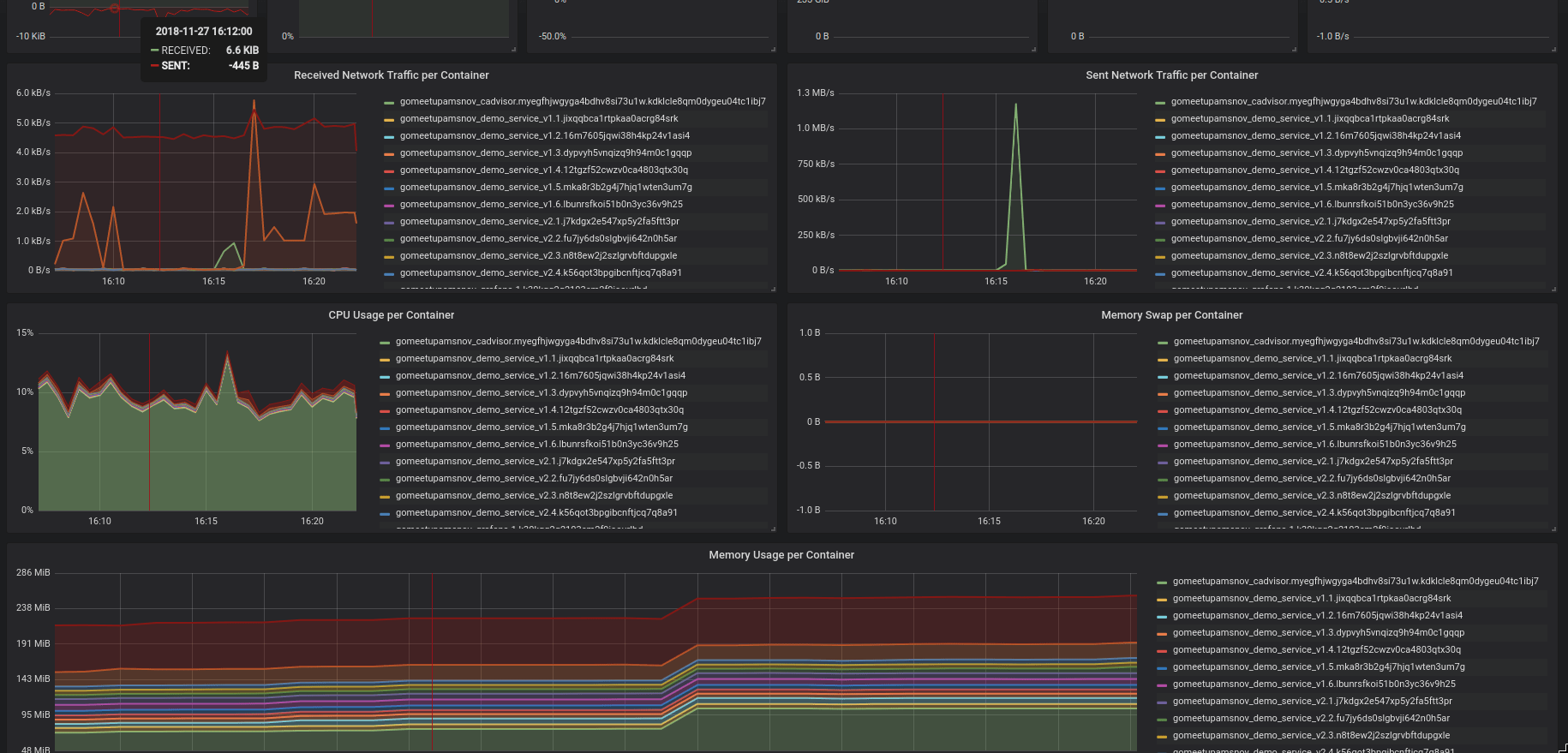1568x753 pixels.
Task: Pick color for v2.4 swatch in Sent Network Traffic legend
Action: coord(1160,273)
